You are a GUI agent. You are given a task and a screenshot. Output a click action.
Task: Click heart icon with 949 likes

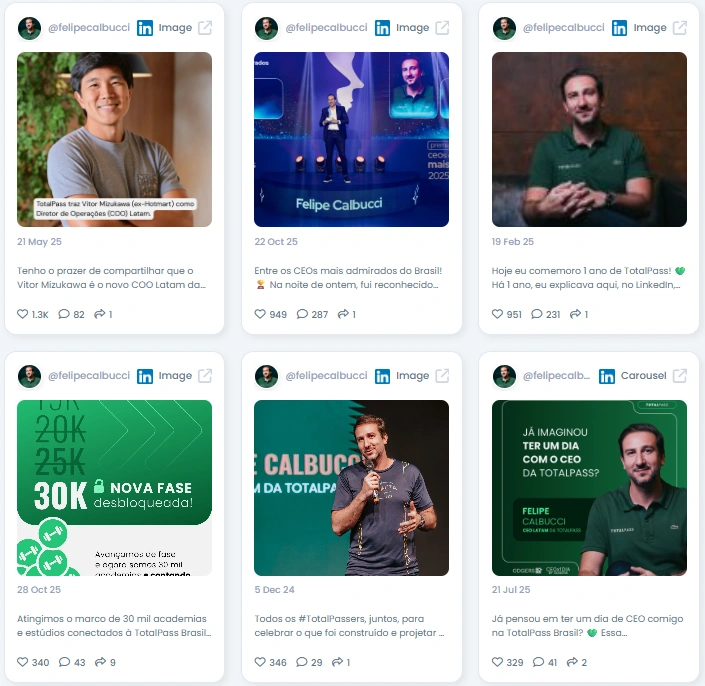pos(260,314)
